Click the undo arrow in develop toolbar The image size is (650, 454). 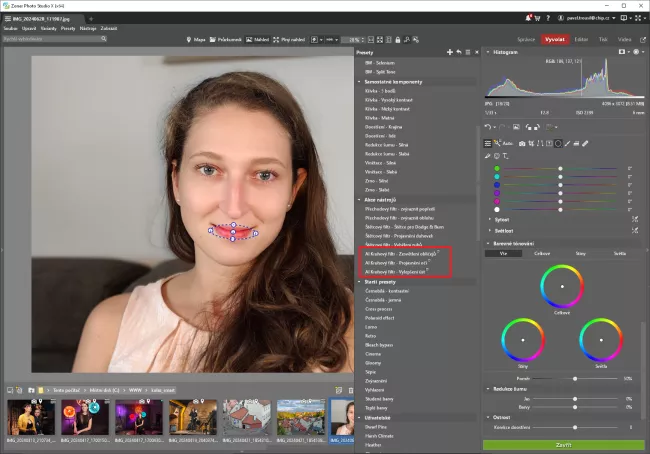[x=487, y=128]
